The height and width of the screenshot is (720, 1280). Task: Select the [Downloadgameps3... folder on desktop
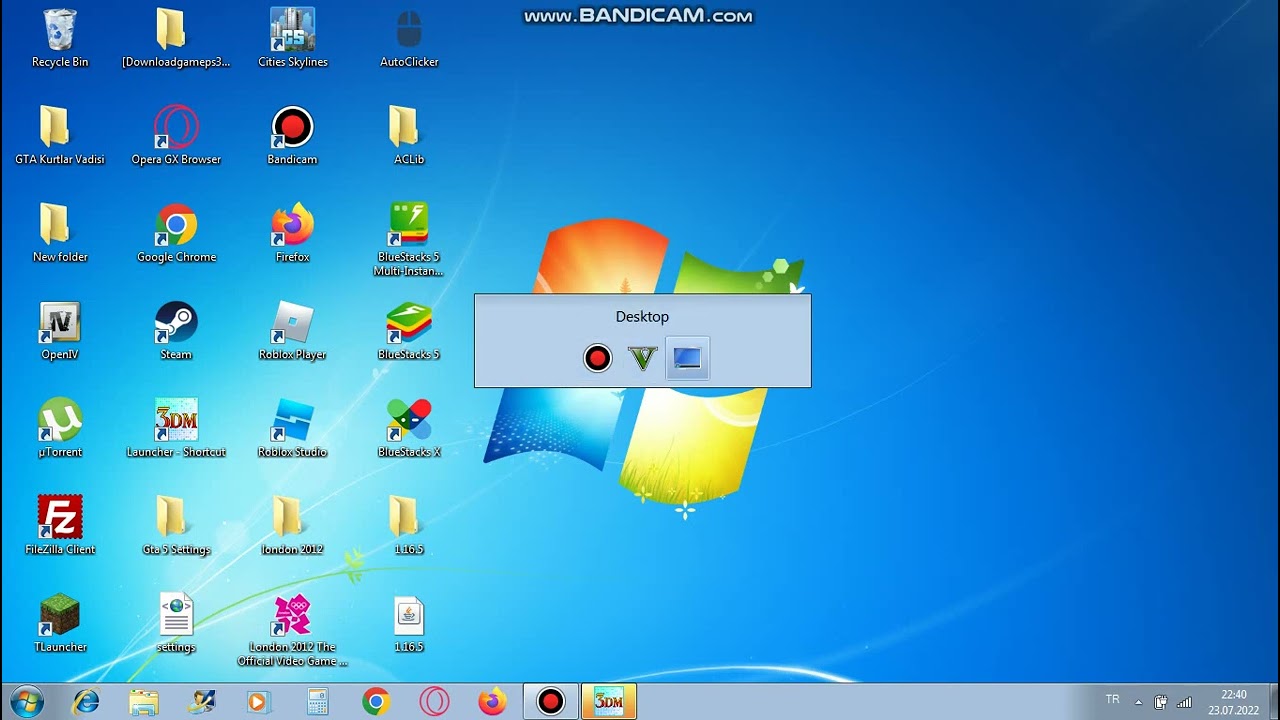[176, 39]
